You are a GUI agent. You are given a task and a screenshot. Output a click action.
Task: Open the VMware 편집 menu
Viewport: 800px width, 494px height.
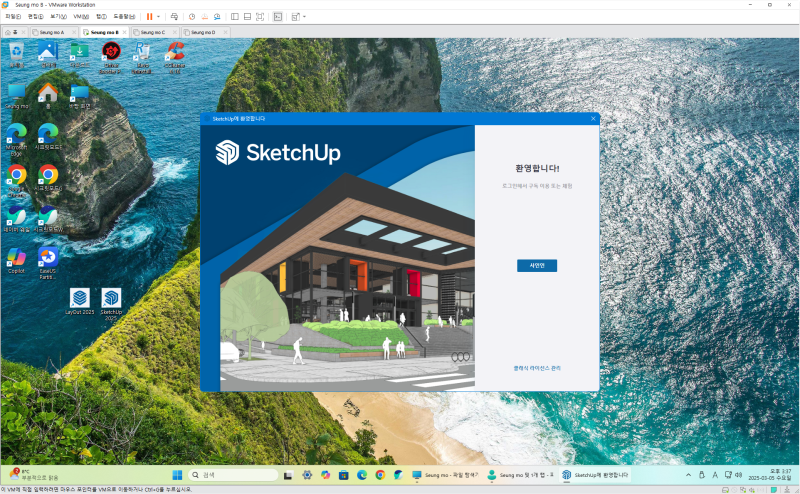pos(36,17)
